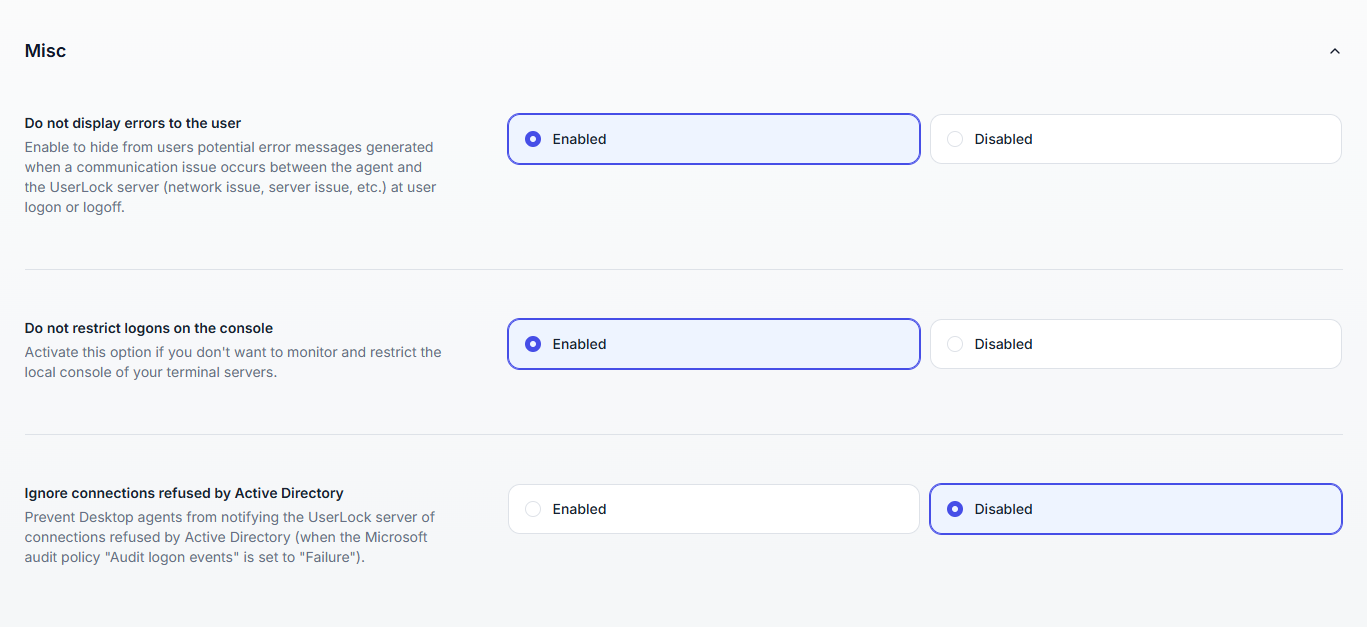The width and height of the screenshot is (1367, 627).
Task: Select Disabled radio circle for ignoring AD refusals
Action: [955, 509]
